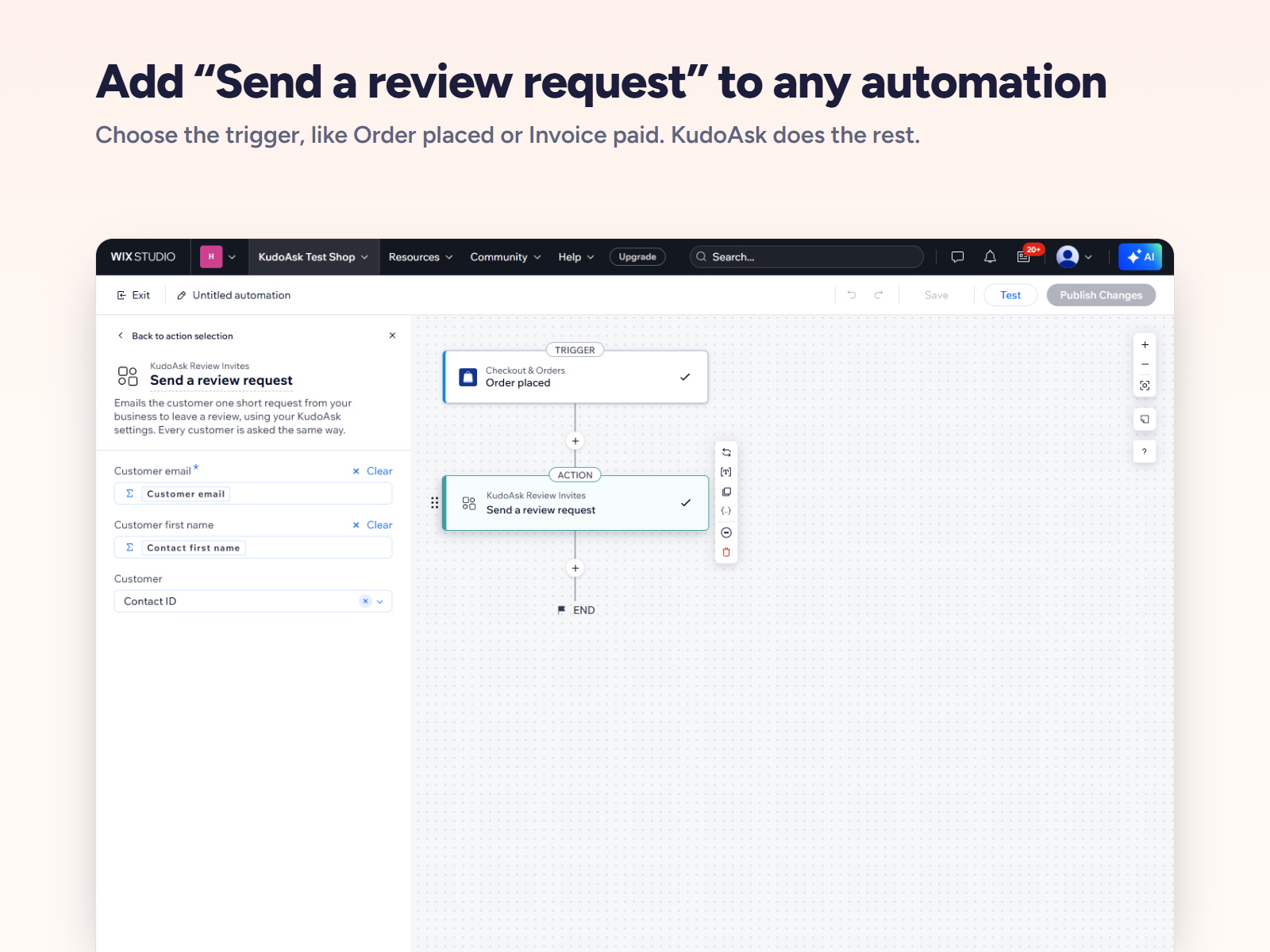Duplicate the action step
This screenshot has width=1270, height=952.
(726, 492)
